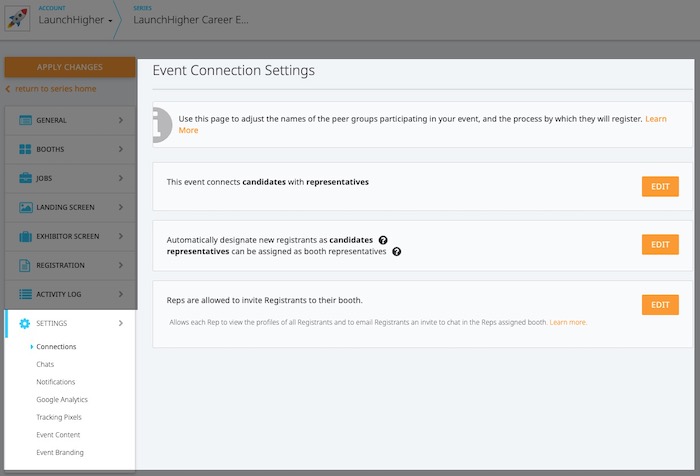Select Chats under Settings
Viewport: 700px width, 476px height.
[45, 364]
